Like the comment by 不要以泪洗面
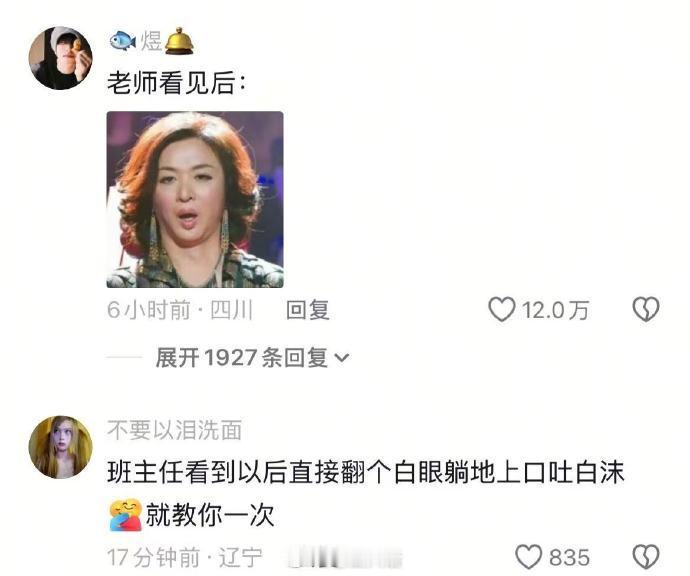The height and width of the screenshot is (576, 690). pyautogui.click(x=529, y=557)
